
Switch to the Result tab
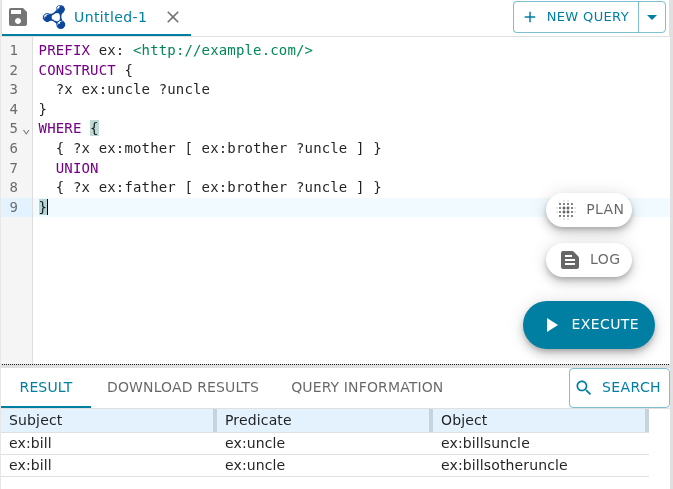(46, 387)
